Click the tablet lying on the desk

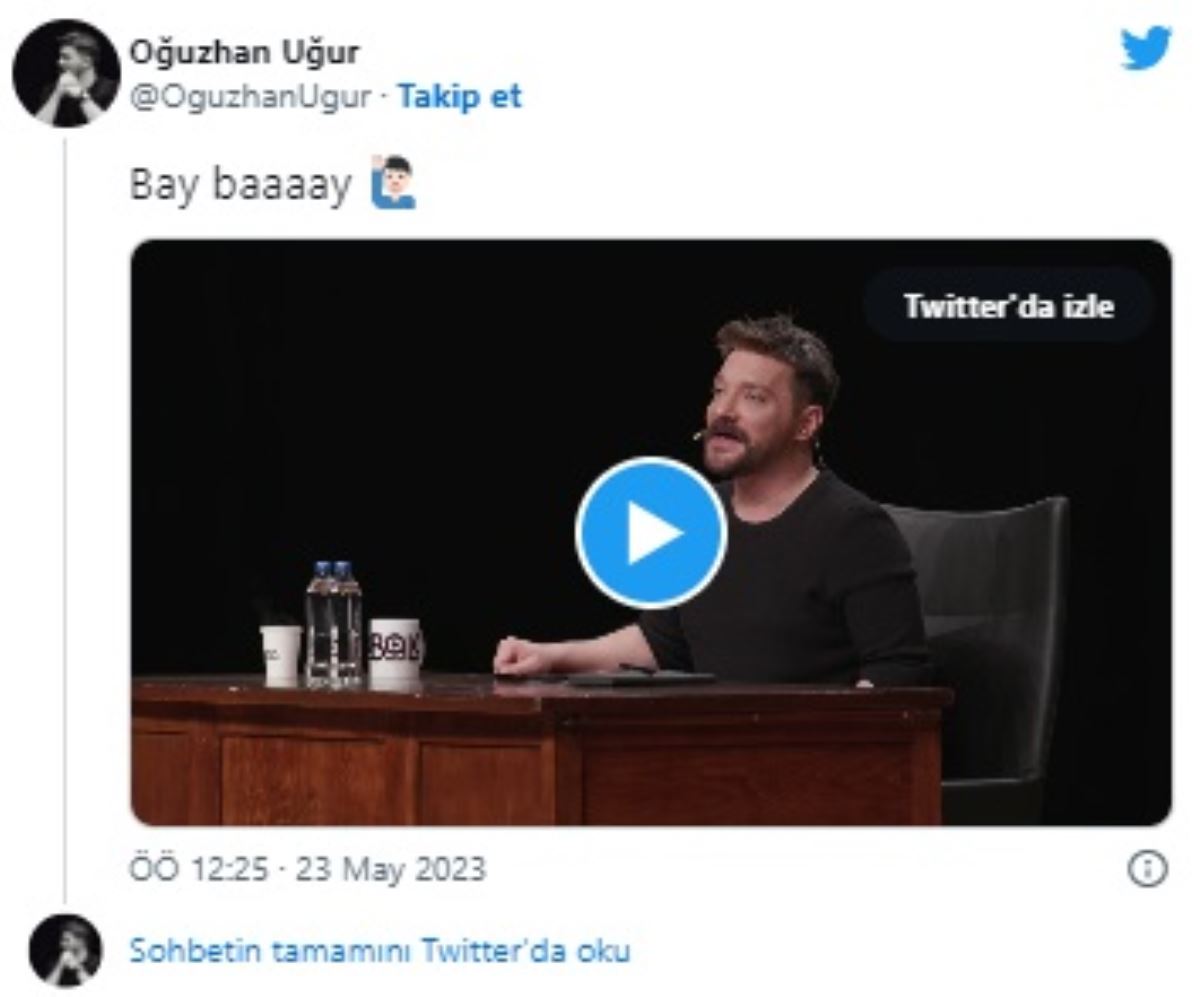pos(640,677)
